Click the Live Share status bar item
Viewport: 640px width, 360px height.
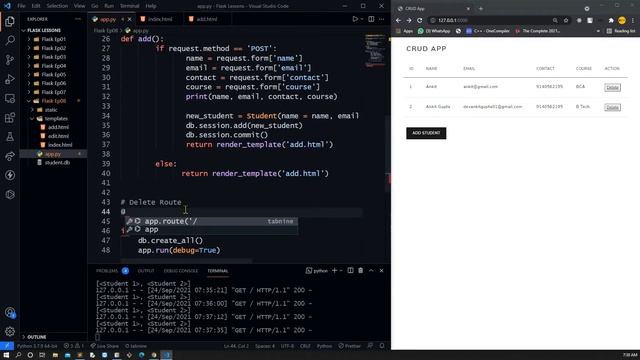coord(104,346)
